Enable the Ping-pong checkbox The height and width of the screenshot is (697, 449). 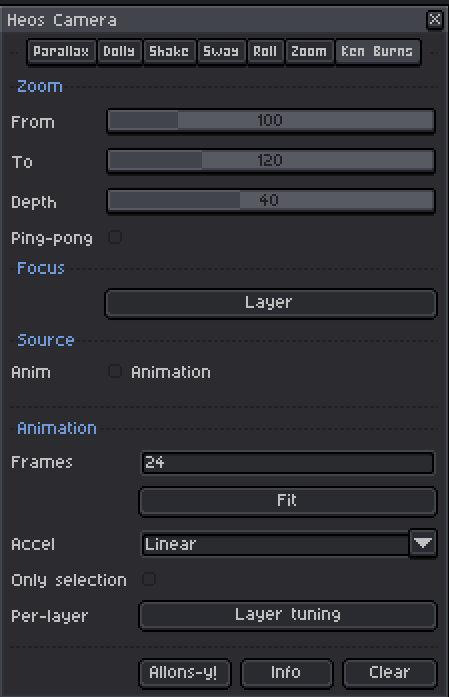[115, 237]
